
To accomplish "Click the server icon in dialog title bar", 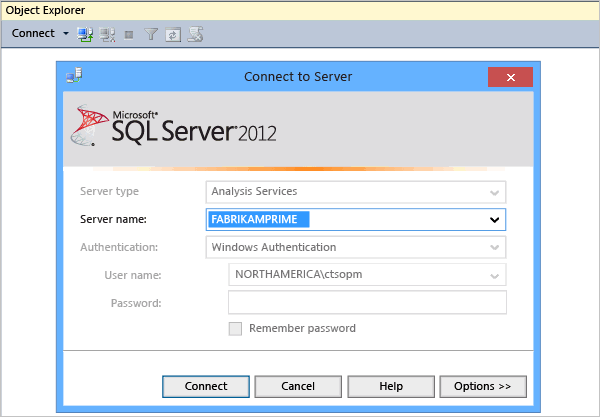I will click(75, 77).
